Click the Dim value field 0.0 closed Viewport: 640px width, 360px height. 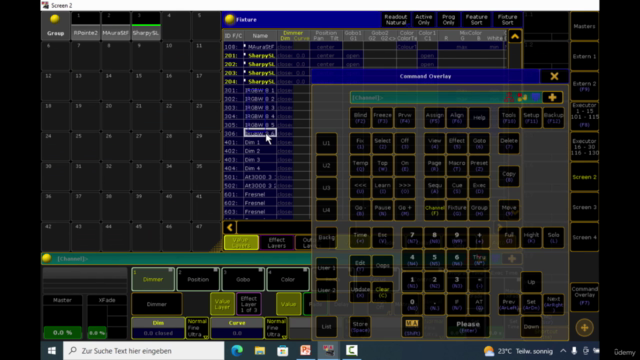158,333
